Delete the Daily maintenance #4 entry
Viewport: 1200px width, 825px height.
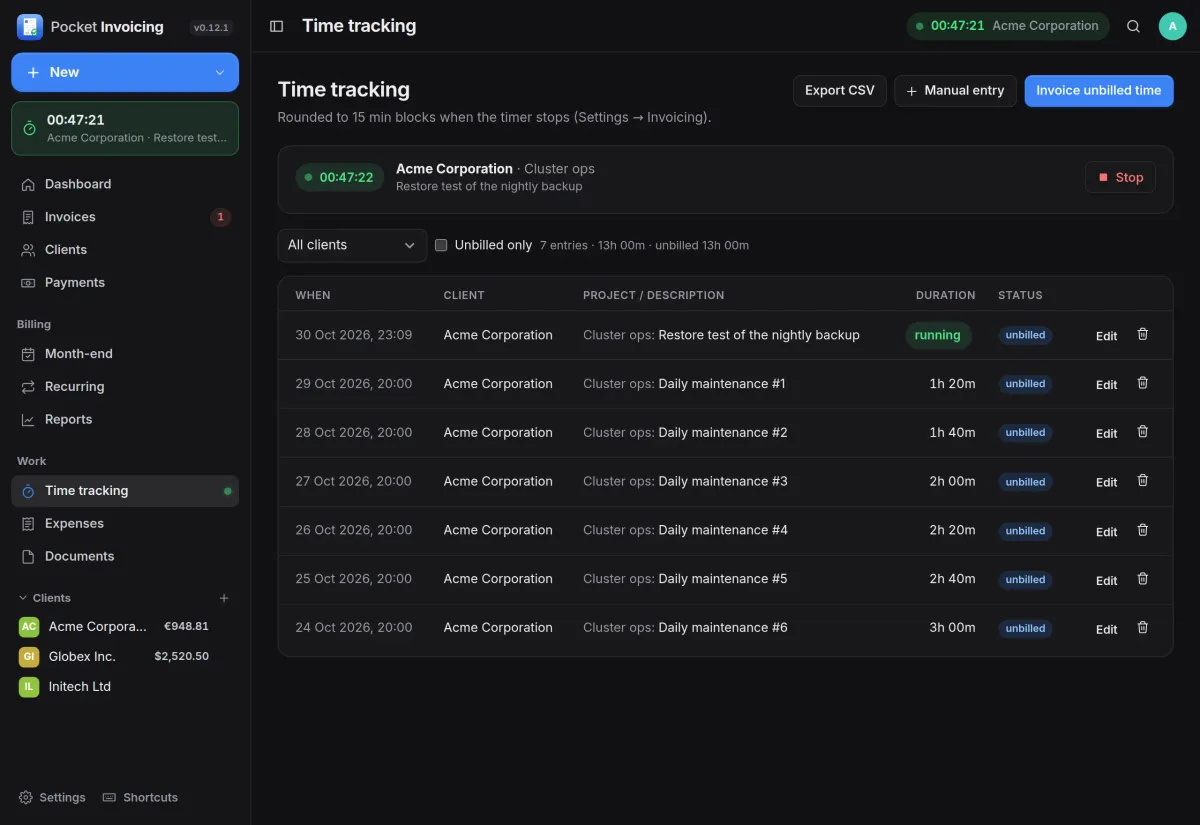coord(1143,530)
